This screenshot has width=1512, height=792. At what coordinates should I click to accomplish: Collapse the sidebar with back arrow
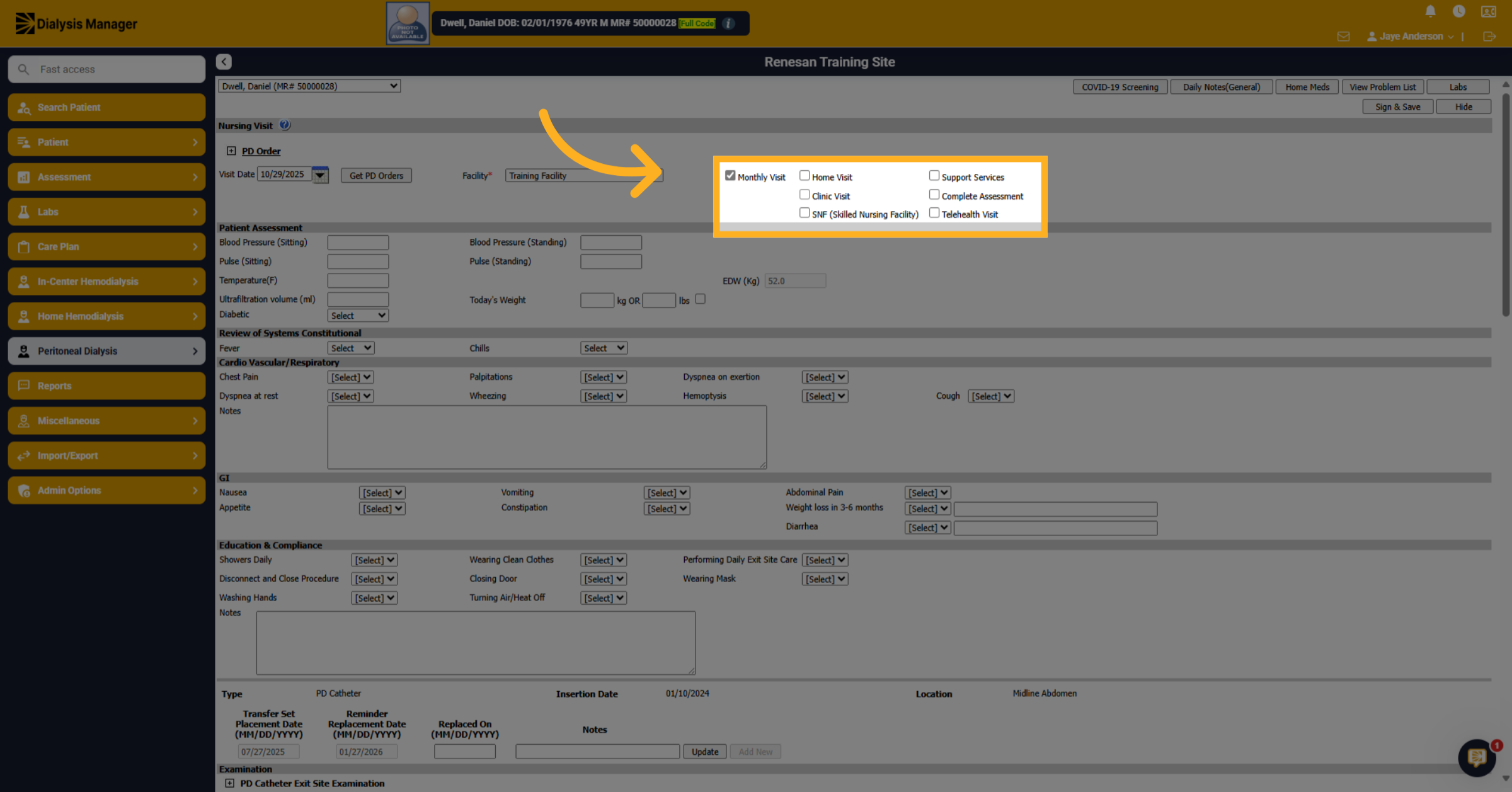coord(224,62)
